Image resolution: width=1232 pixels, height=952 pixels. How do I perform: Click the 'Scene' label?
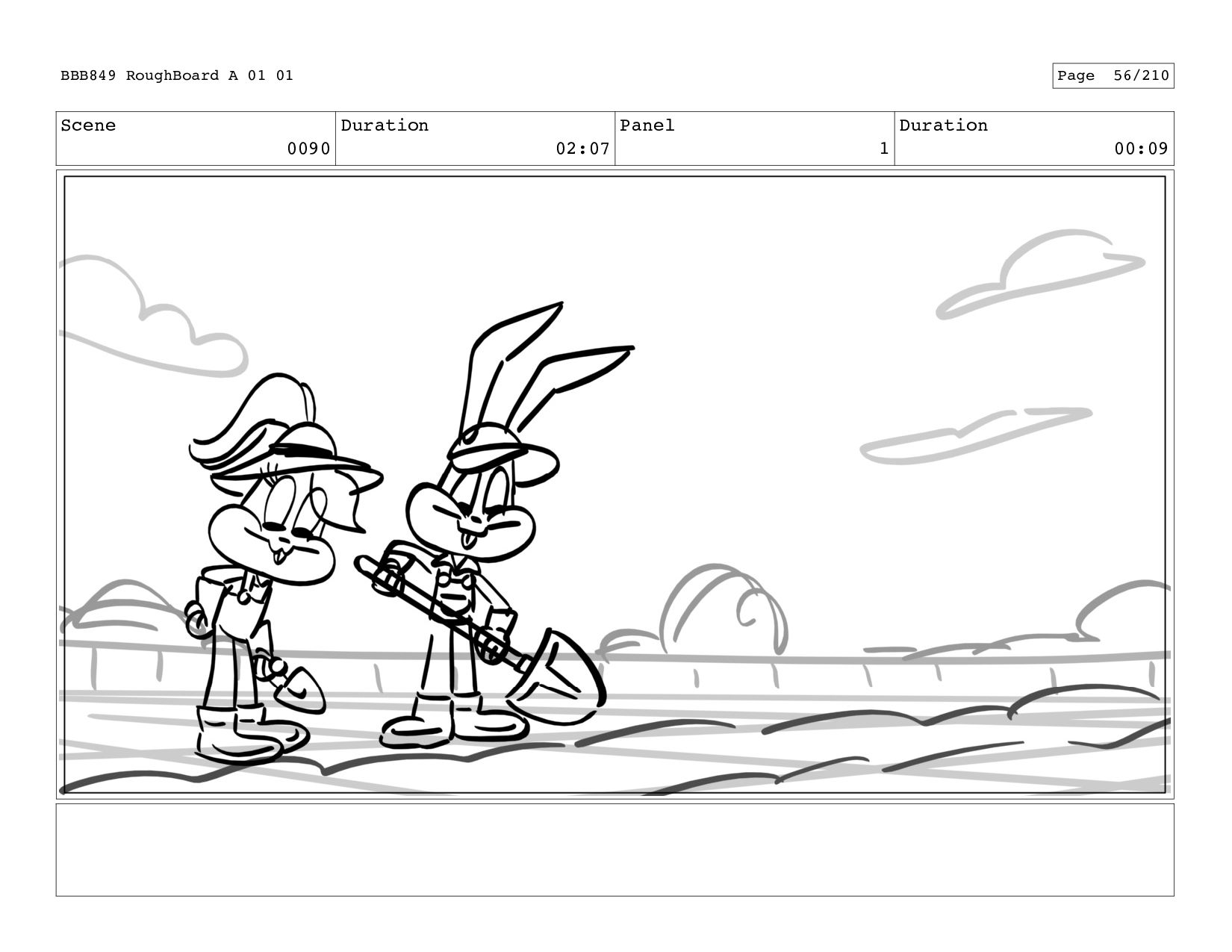click(88, 125)
